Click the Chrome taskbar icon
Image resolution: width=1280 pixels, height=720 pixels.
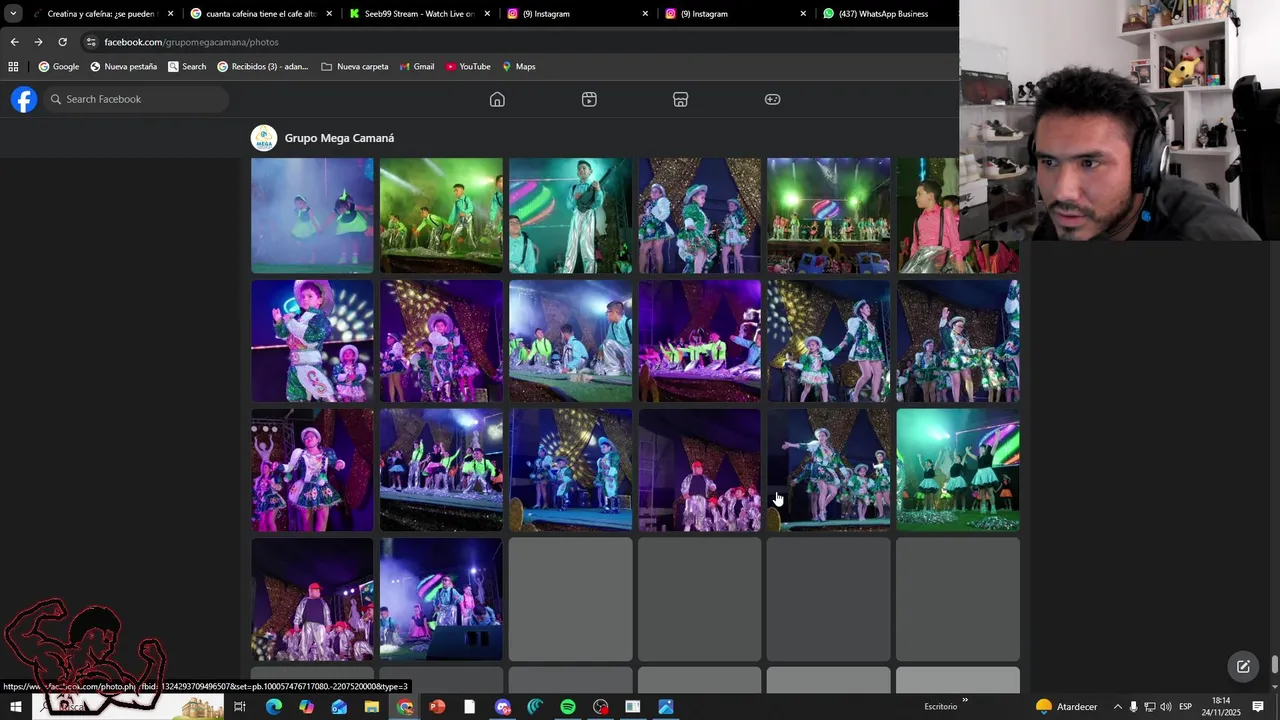click(404, 707)
